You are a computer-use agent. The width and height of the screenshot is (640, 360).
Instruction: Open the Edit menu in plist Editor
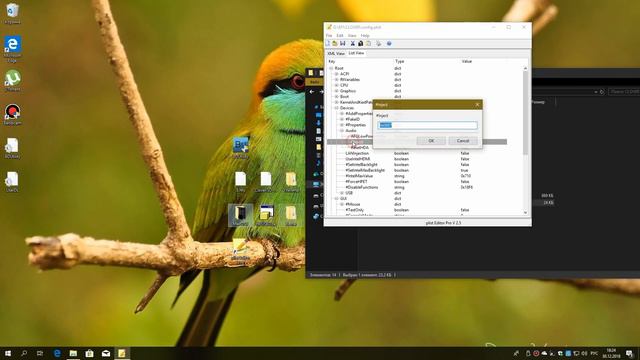(x=340, y=36)
